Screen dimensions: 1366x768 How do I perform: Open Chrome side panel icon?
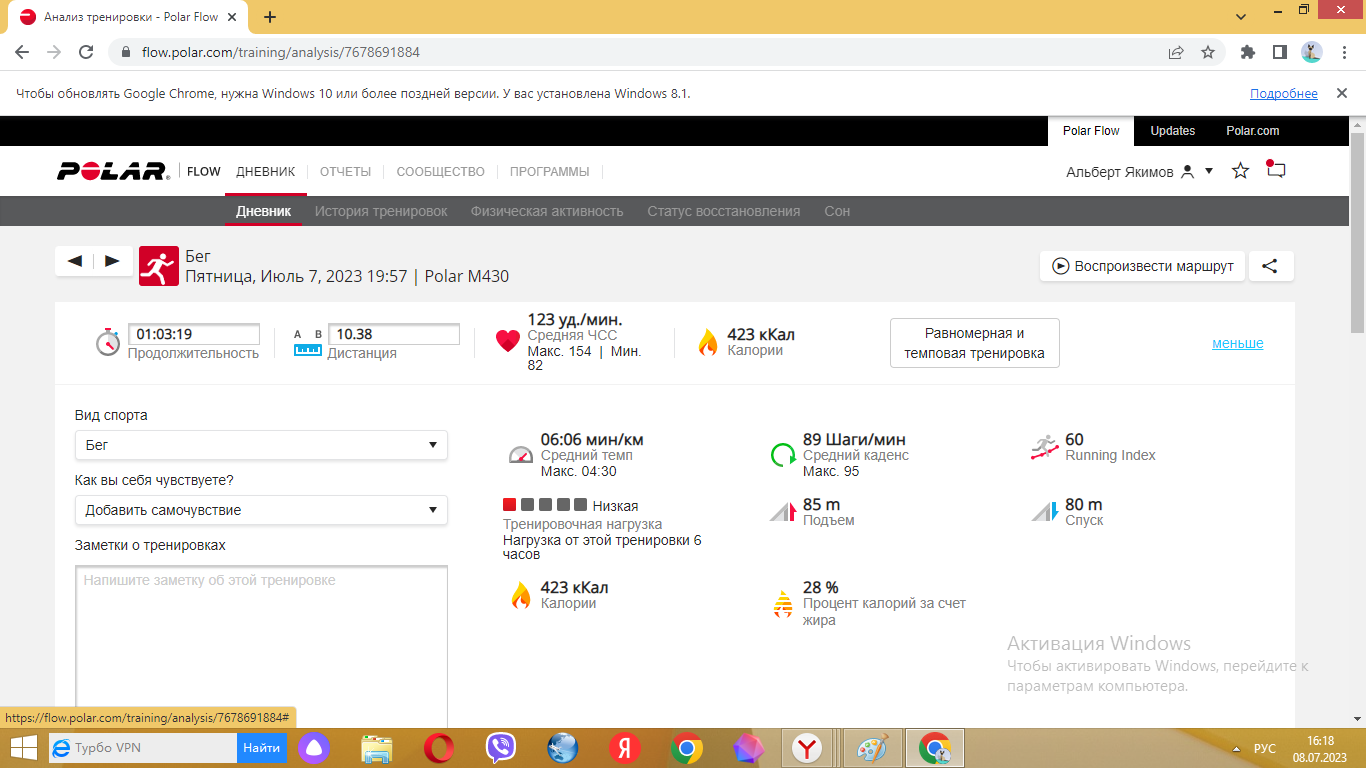point(1279,52)
